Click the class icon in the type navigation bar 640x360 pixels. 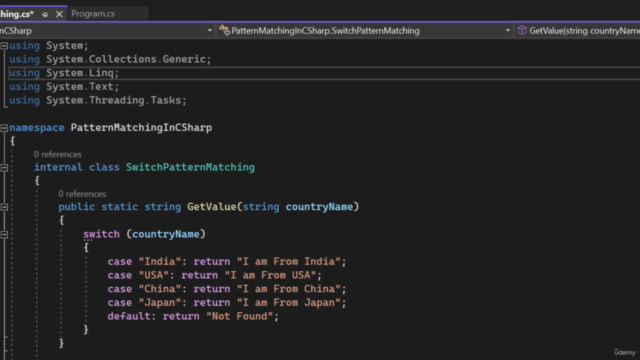click(x=224, y=30)
